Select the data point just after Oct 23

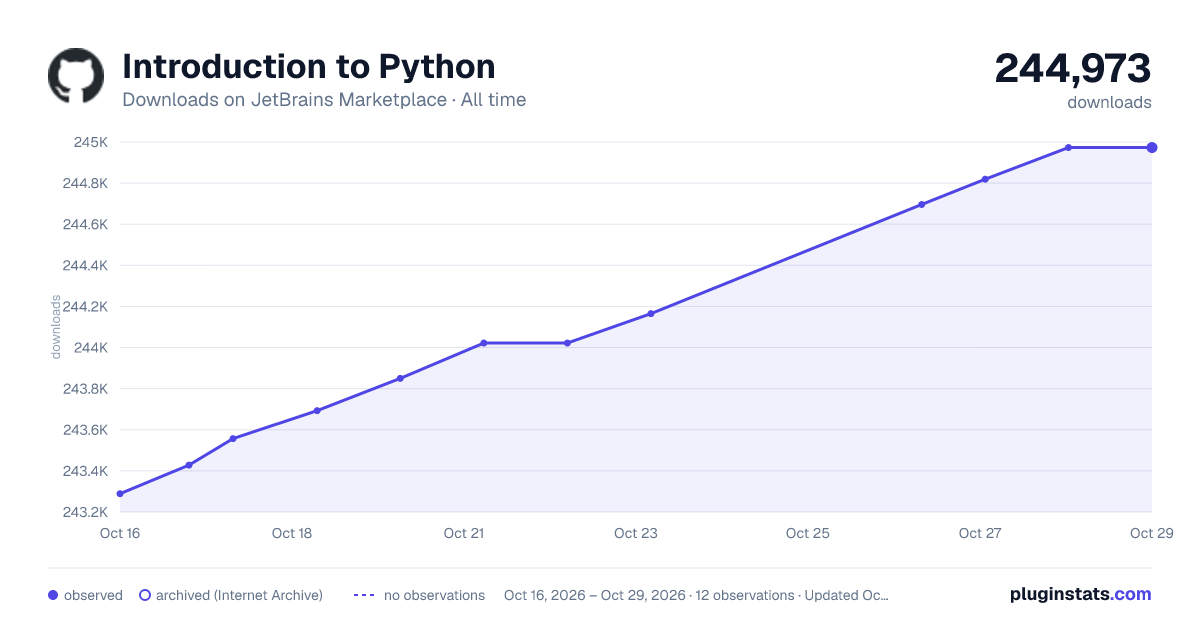point(651,314)
